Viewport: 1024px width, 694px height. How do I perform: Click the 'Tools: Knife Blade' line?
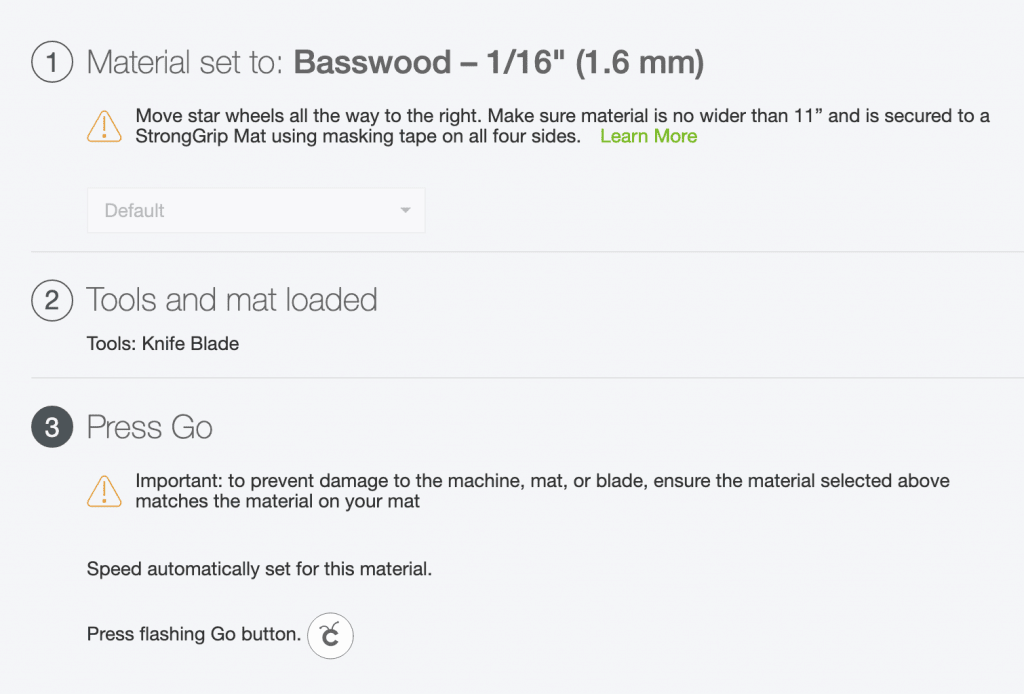(x=163, y=344)
